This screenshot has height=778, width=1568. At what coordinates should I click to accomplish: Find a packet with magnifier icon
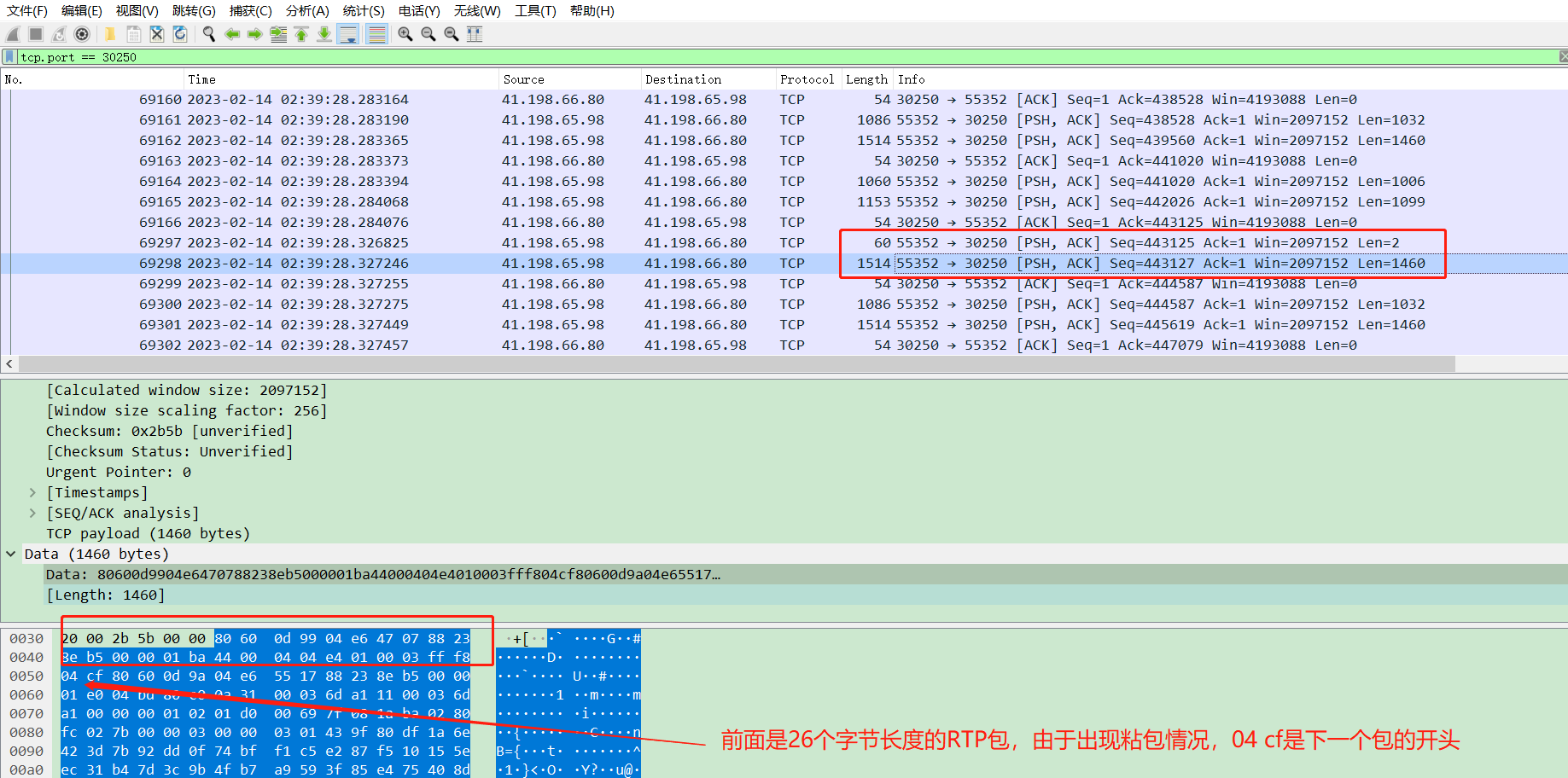click(208, 34)
